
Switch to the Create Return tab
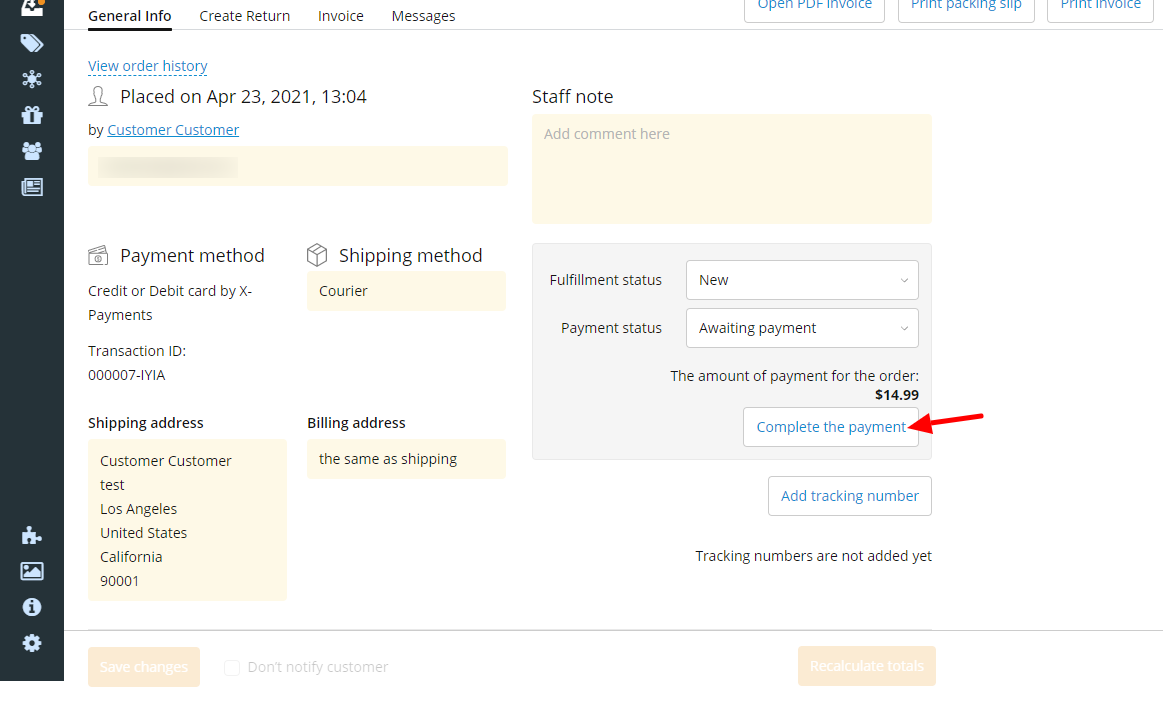click(245, 16)
